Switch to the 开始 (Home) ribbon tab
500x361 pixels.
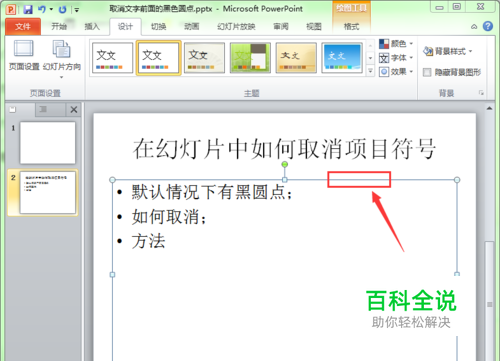click(x=59, y=26)
